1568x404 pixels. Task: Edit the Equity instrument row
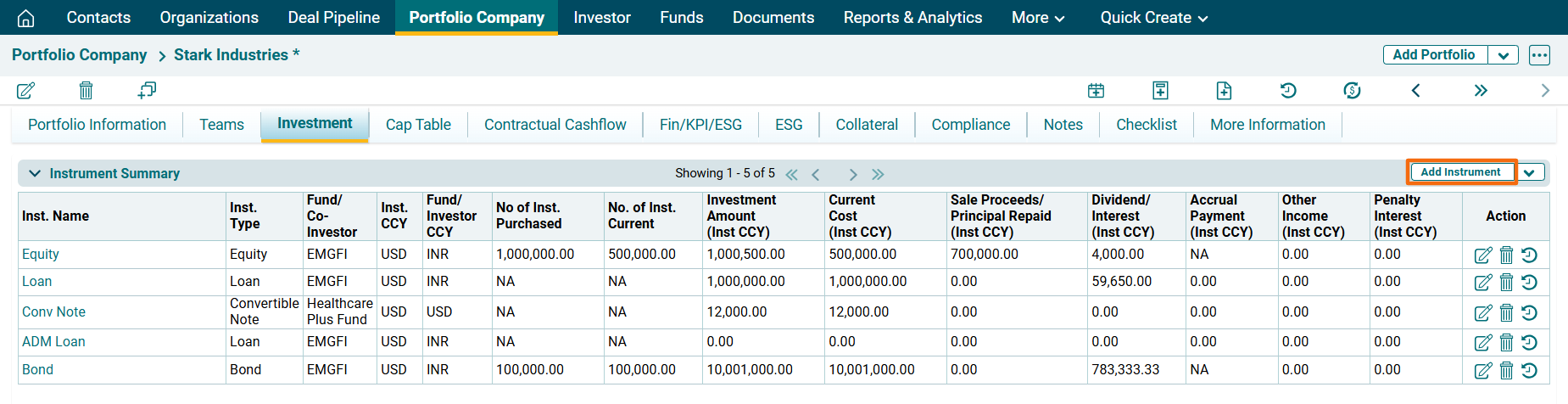pyautogui.click(x=1482, y=255)
